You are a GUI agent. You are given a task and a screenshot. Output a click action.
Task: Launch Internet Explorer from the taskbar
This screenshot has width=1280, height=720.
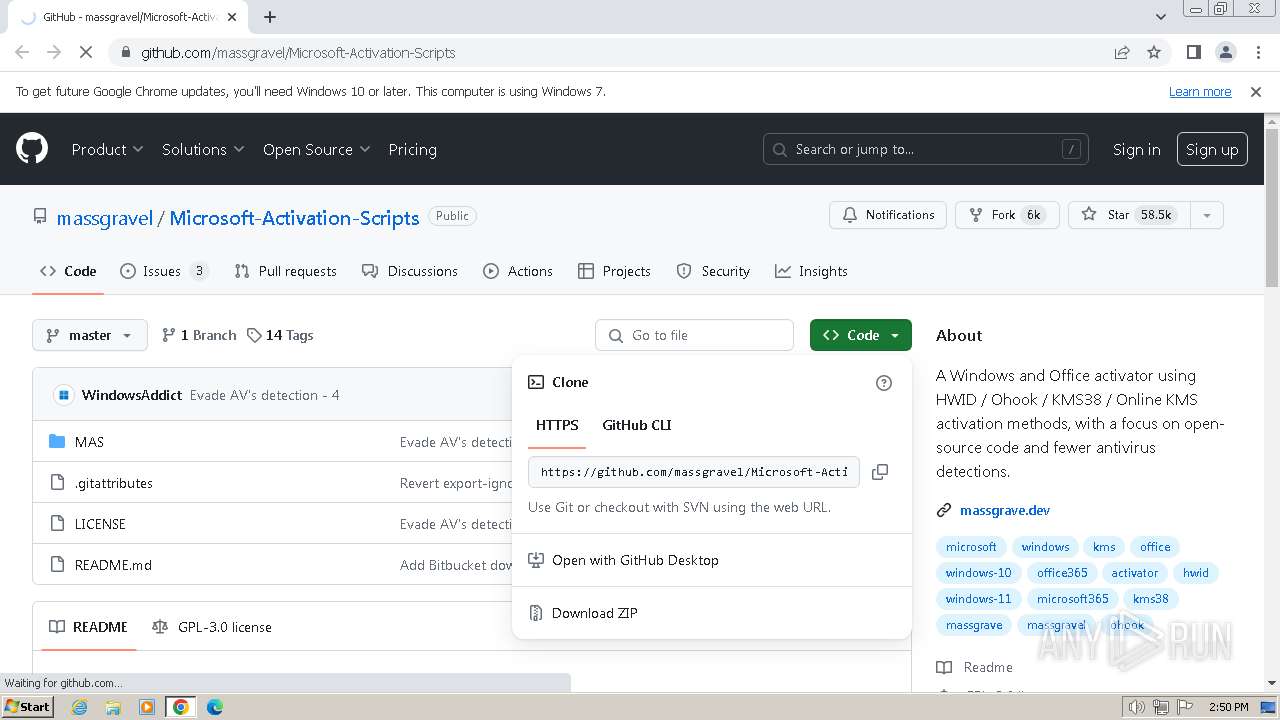point(79,707)
